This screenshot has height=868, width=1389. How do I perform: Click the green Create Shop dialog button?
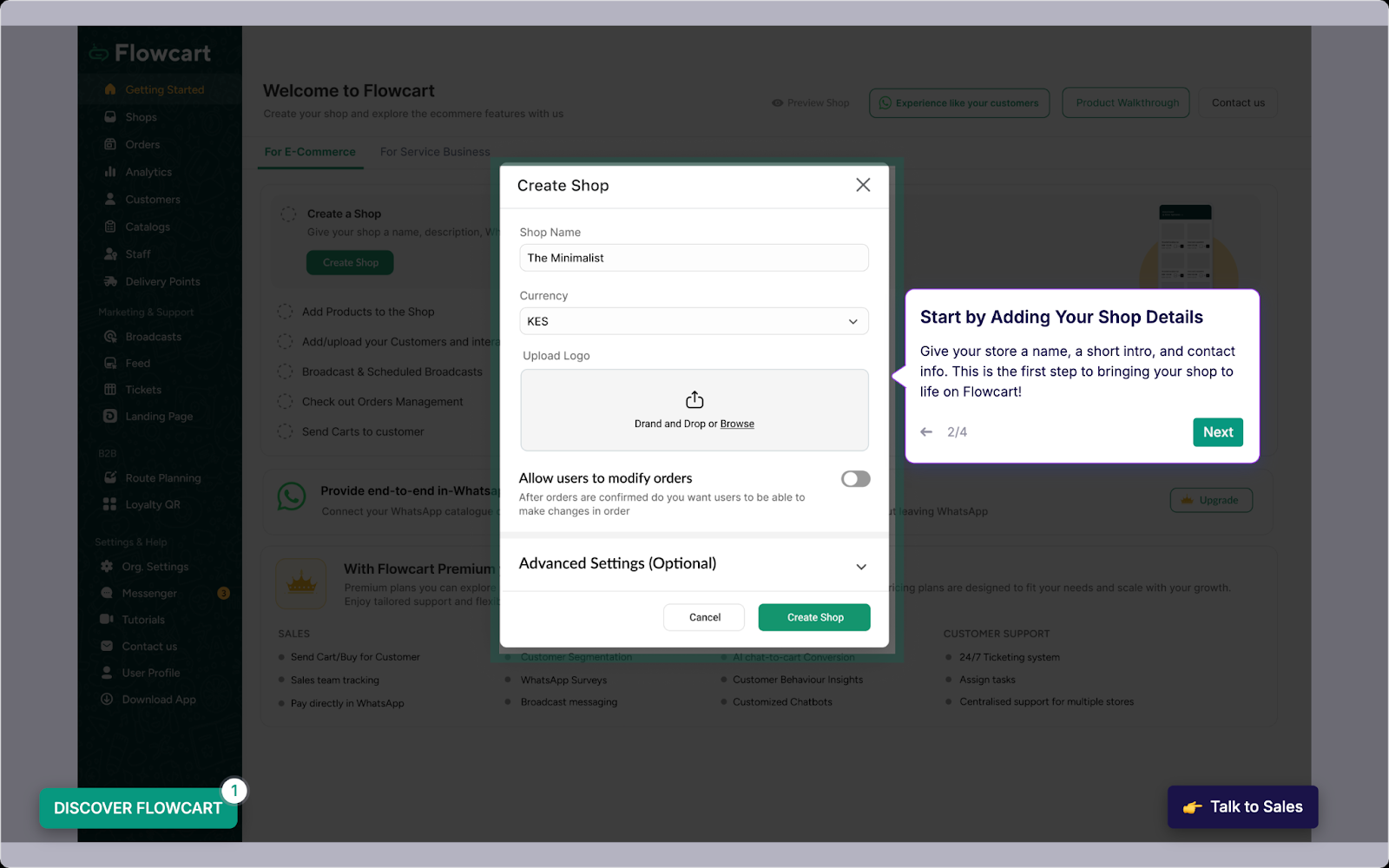pos(814,617)
